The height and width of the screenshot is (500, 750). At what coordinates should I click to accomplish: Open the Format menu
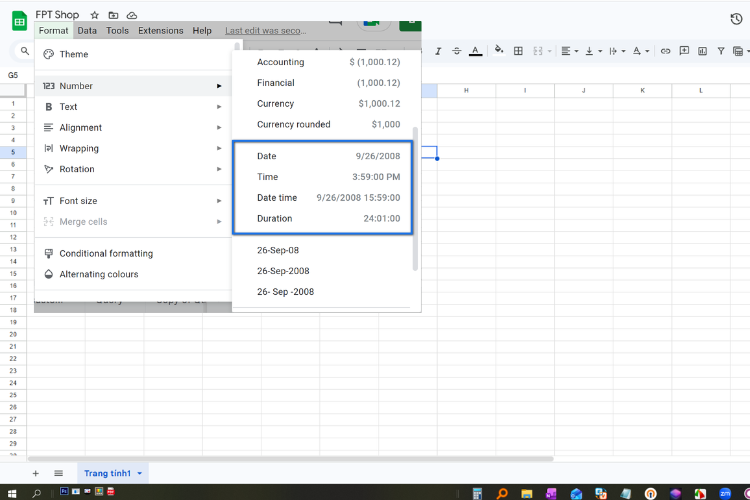click(x=54, y=31)
